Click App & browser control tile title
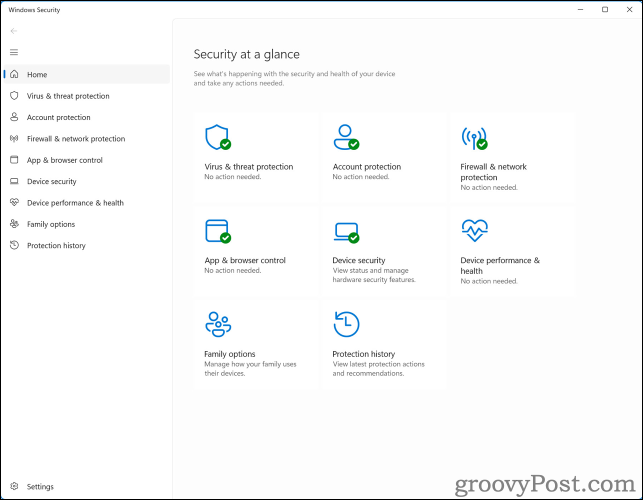 [x=245, y=260]
